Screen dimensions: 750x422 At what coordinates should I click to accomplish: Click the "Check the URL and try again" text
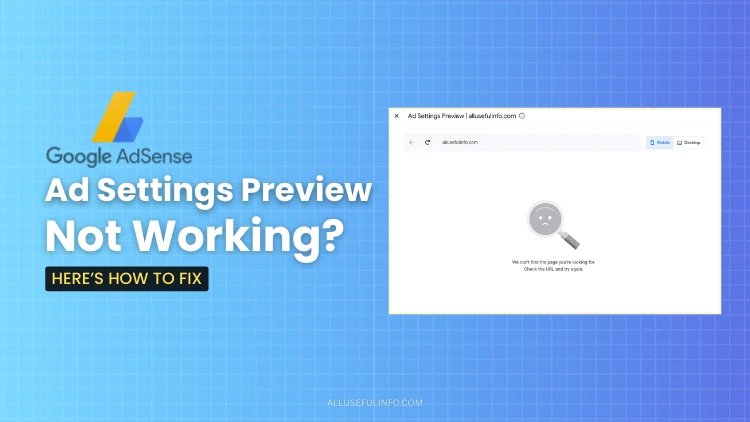pyautogui.click(x=553, y=269)
